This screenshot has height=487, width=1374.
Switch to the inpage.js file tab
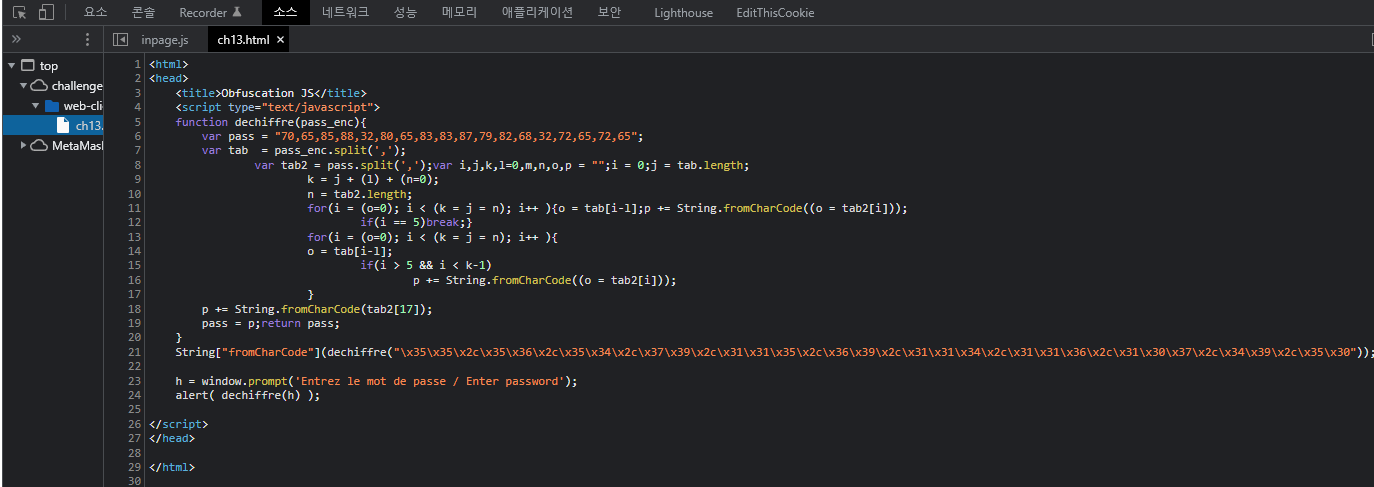(165, 39)
